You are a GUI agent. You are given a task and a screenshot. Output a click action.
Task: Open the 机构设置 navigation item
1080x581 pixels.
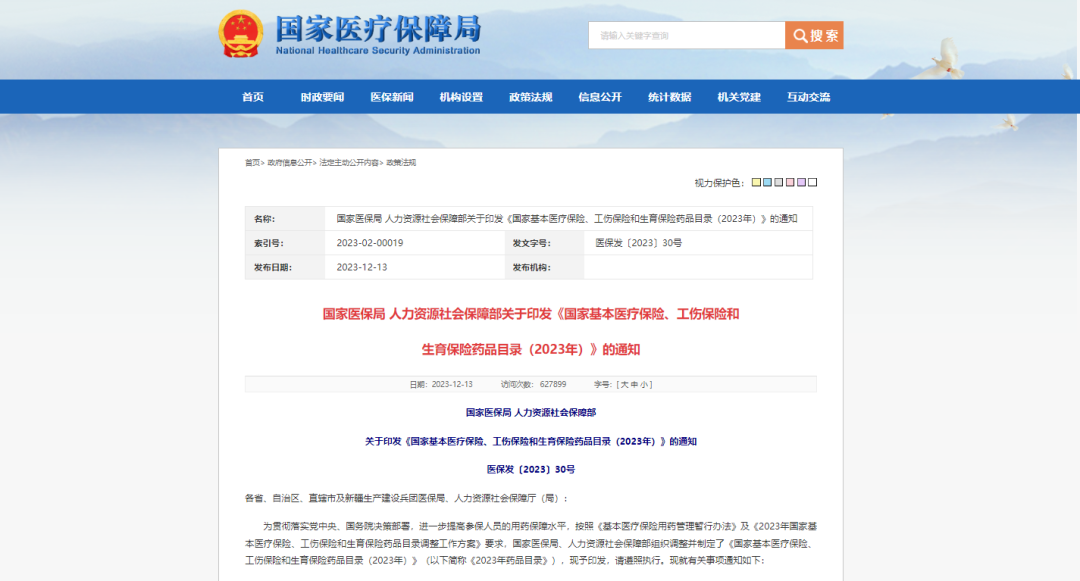[461, 97]
